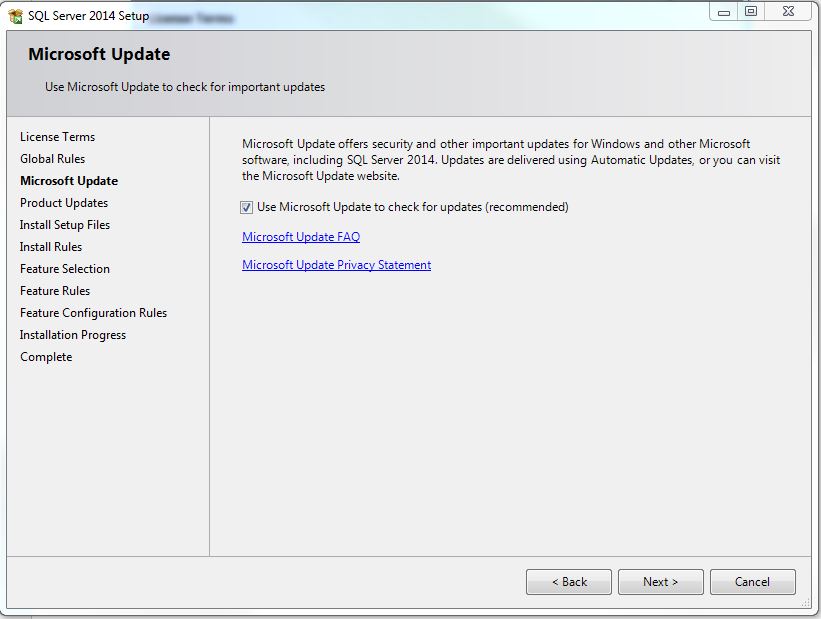Minimize the SQL Server Setup window
Image resolution: width=821 pixels, height=619 pixels.
pyautogui.click(x=724, y=12)
